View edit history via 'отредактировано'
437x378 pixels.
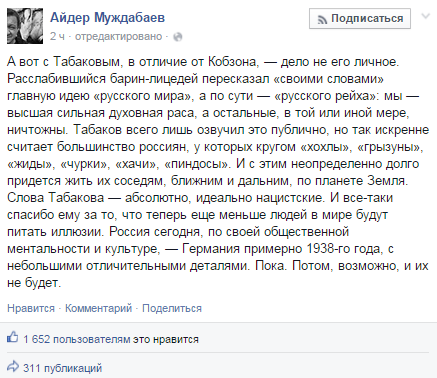118,36
